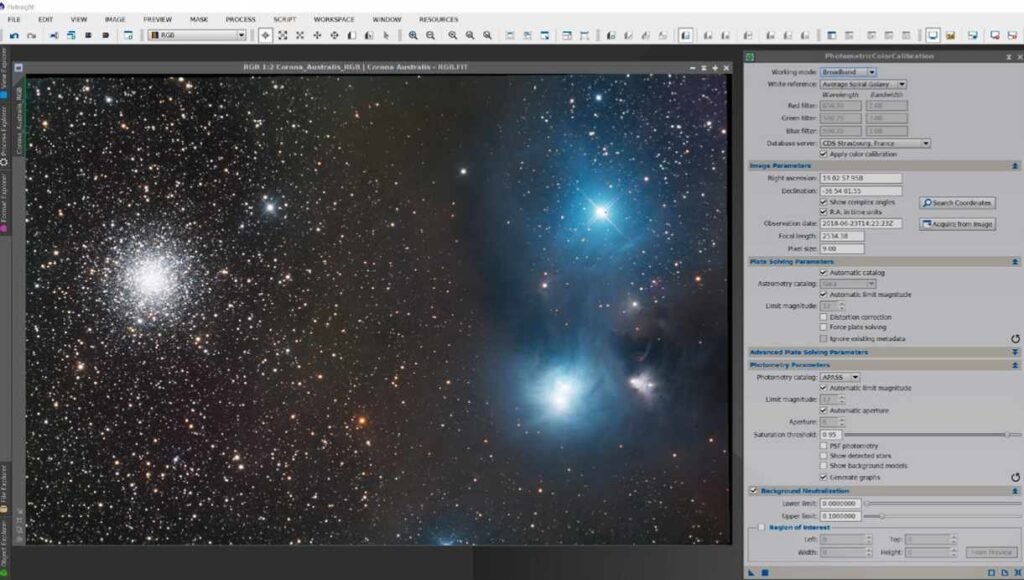The width and height of the screenshot is (1024, 580).
Task: Enable Show detected stars checkbox
Action: pos(823,456)
